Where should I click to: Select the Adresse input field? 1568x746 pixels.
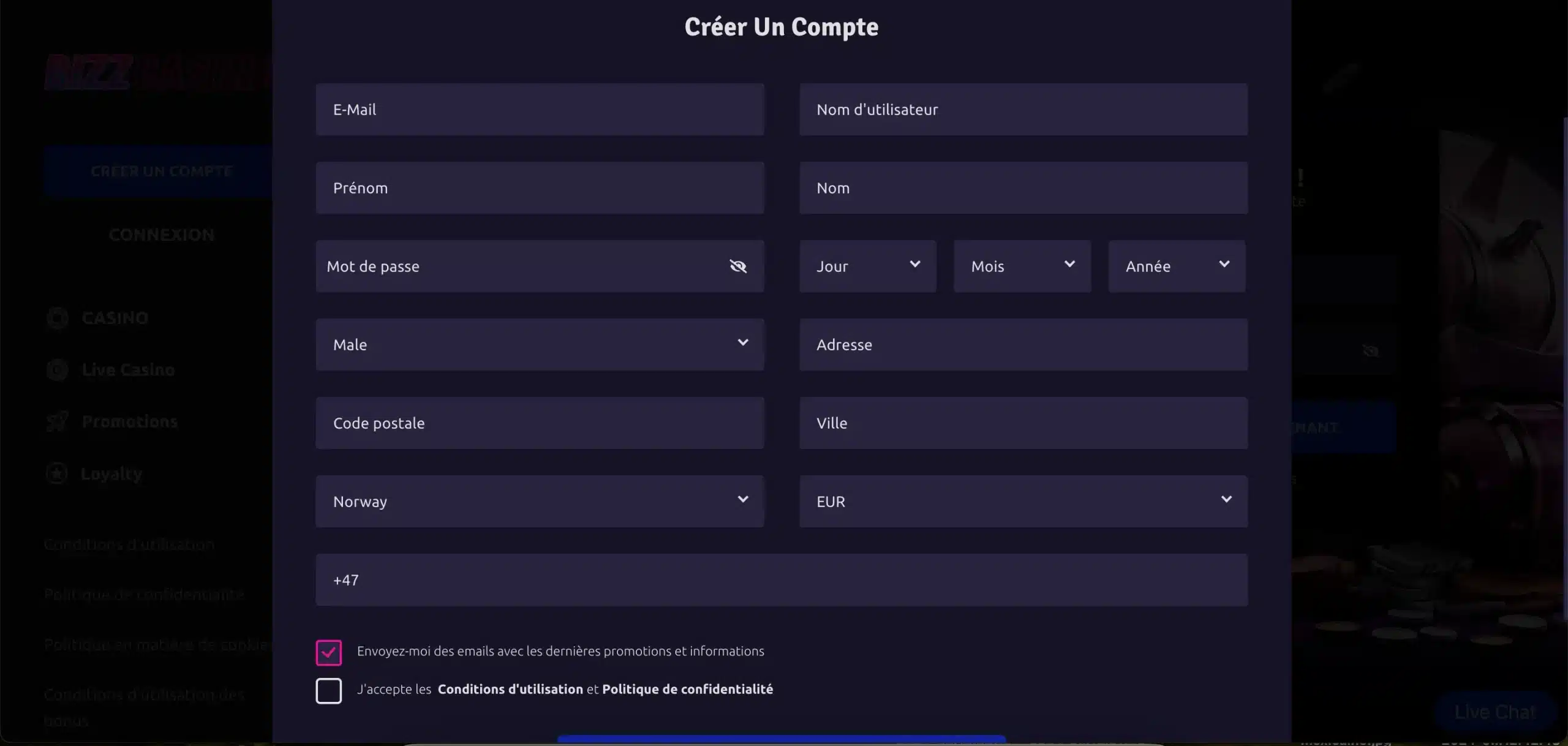1023,345
